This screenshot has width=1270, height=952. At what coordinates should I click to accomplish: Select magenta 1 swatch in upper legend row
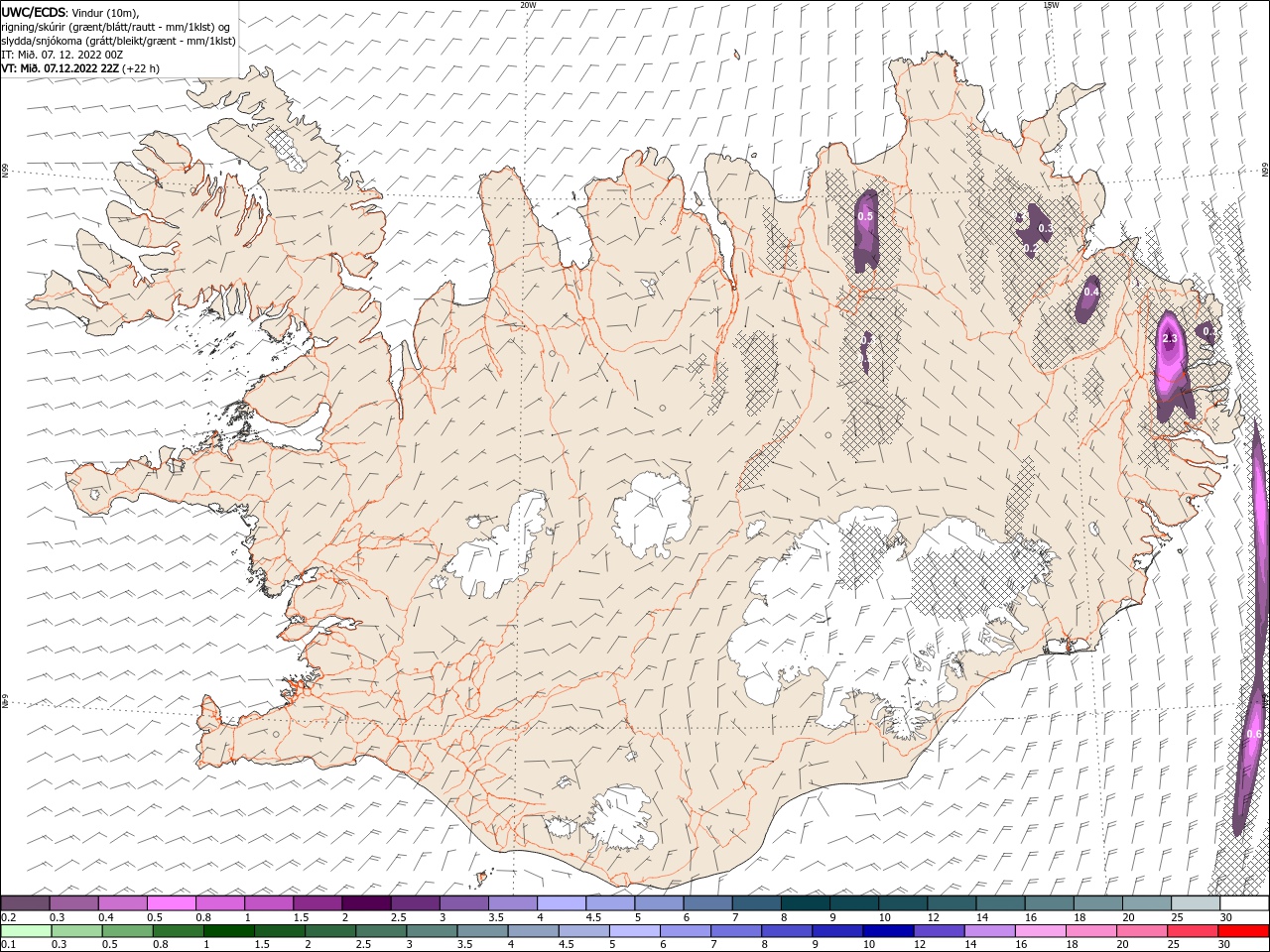pyautogui.click(x=269, y=903)
